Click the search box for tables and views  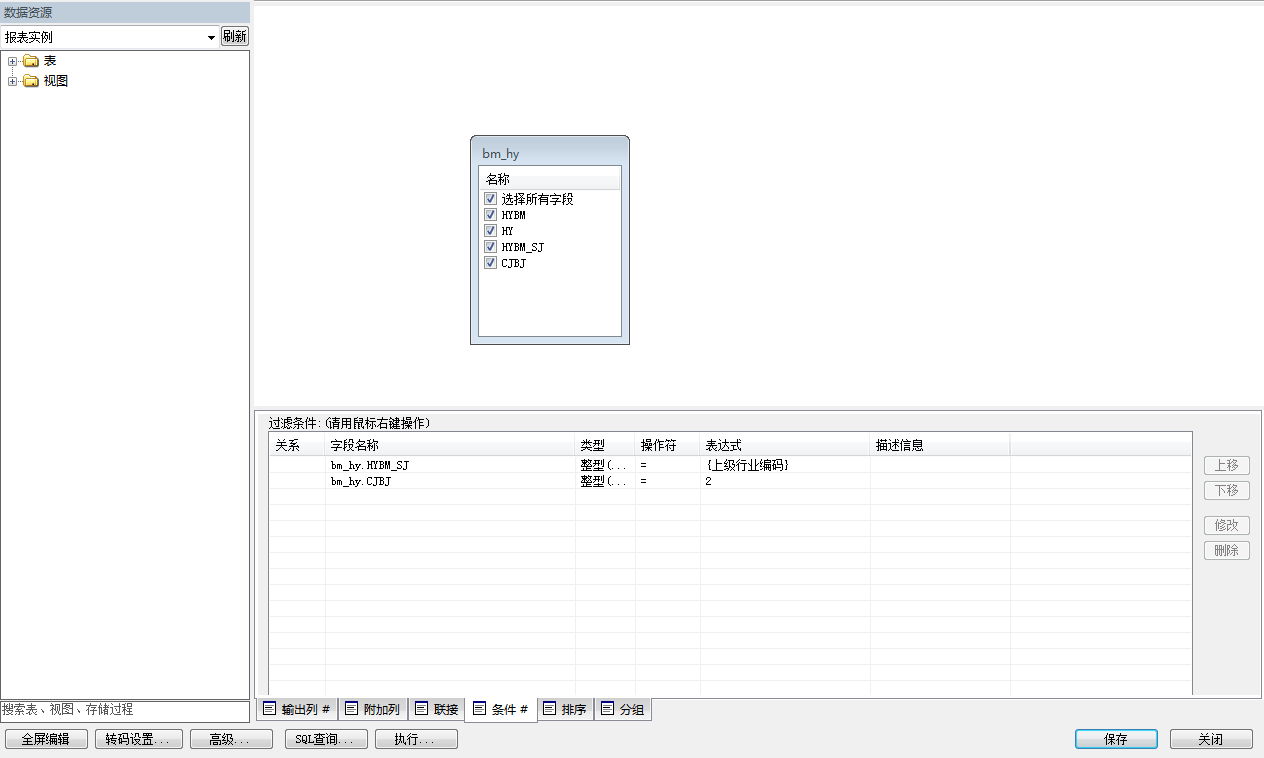(124, 709)
